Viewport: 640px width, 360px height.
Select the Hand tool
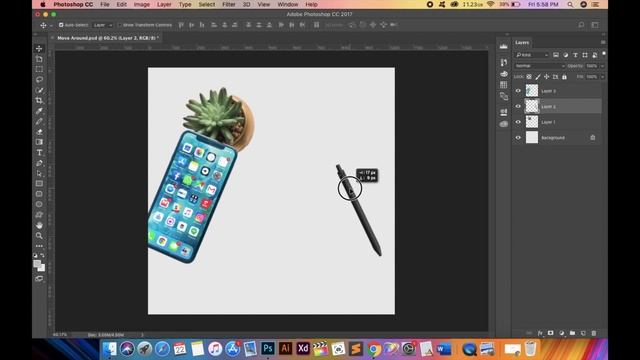click(x=39, y=225)
